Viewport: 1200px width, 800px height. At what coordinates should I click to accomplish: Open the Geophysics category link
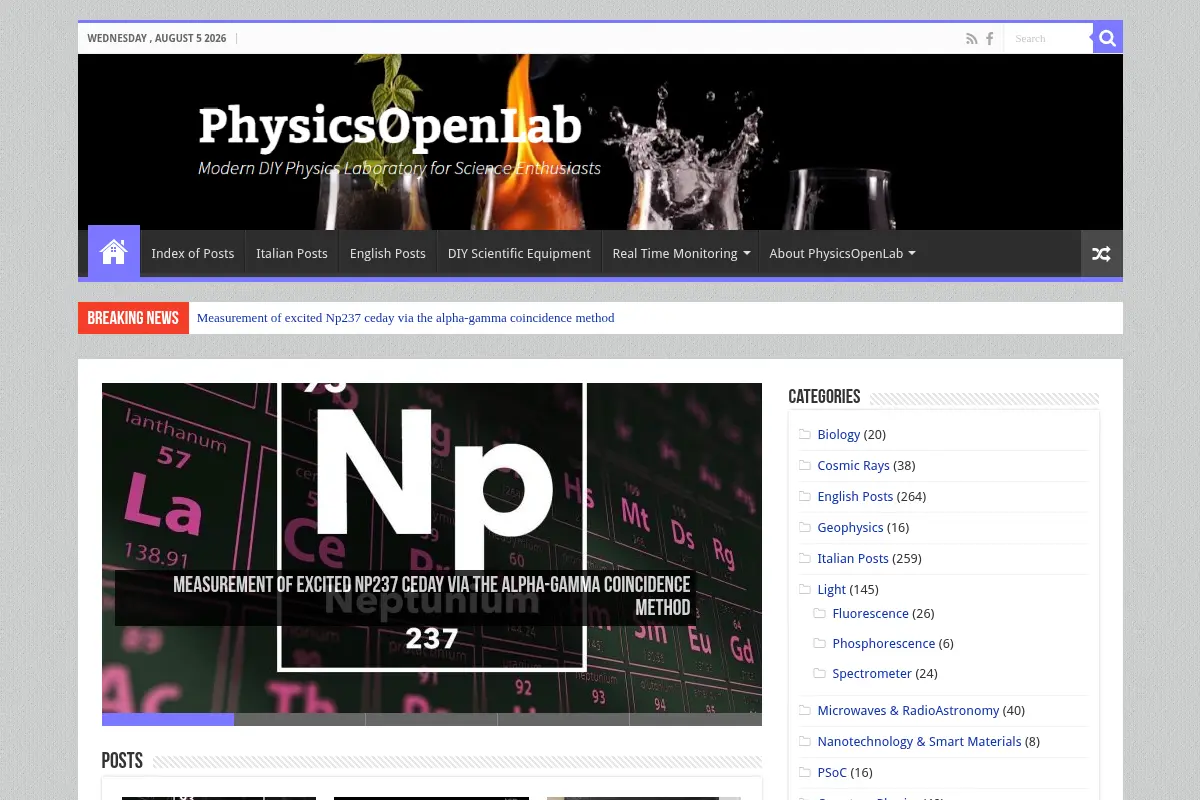tap(850, 527)
